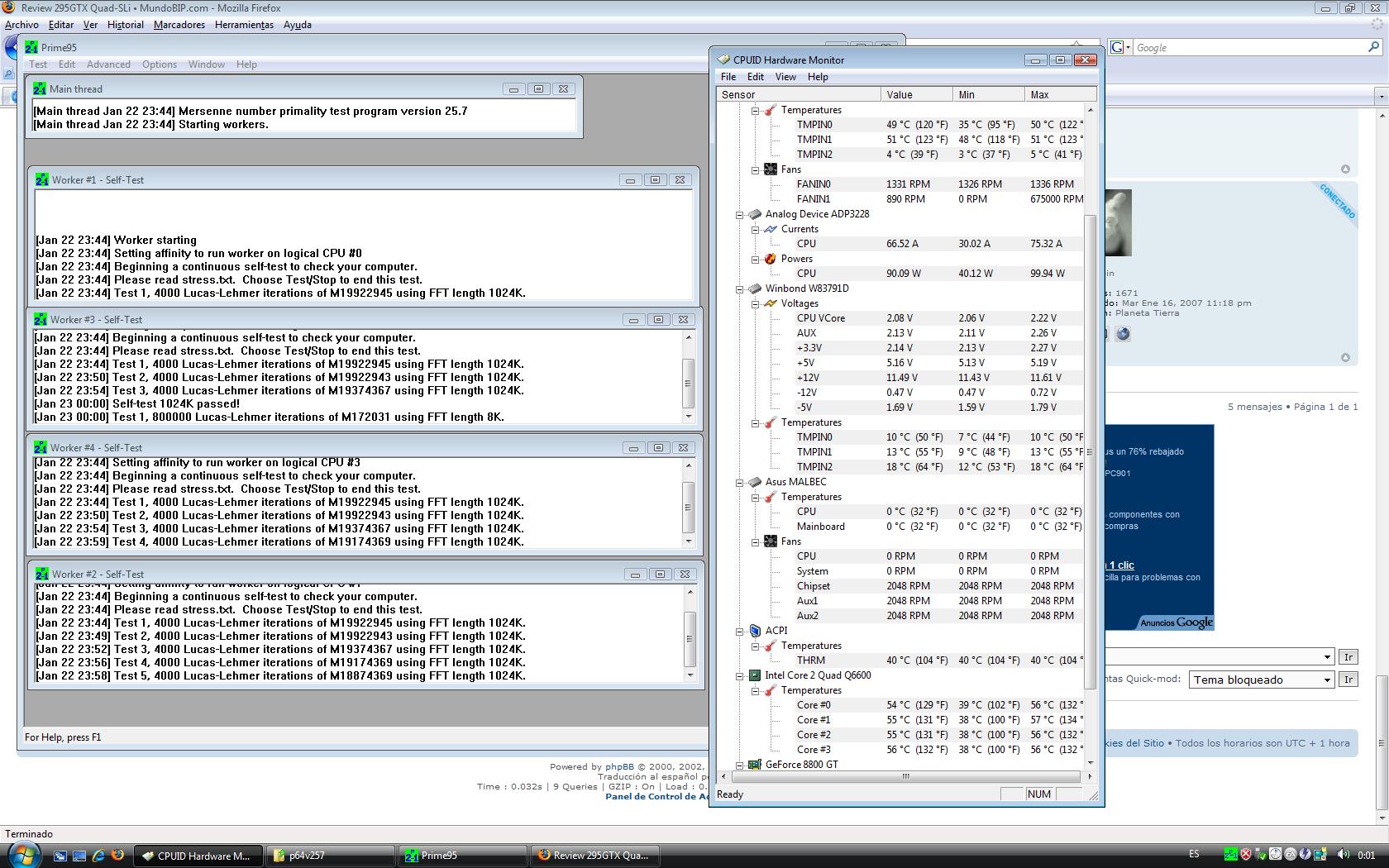Viewport: 1389px width, 868px height.
Task: Click the globe icon in forum profile
Action: tap(1123, 334)
